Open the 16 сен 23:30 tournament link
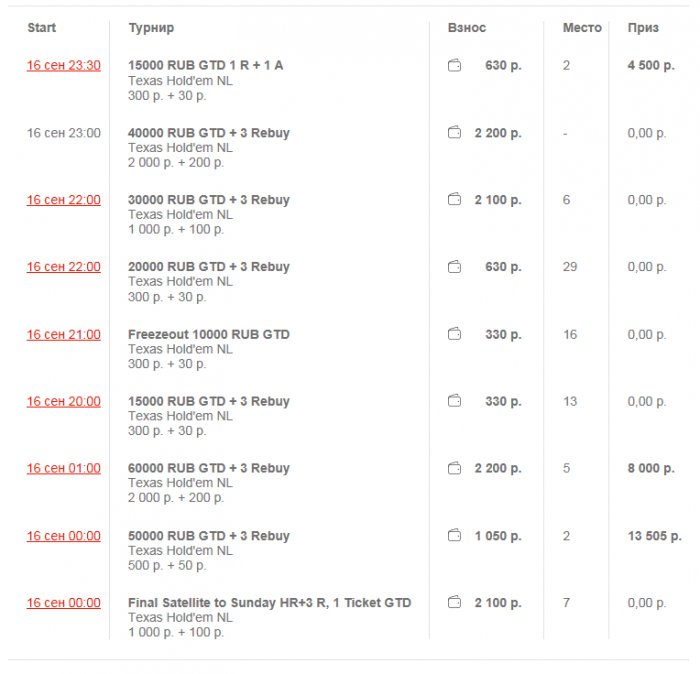 click(63, 66)
